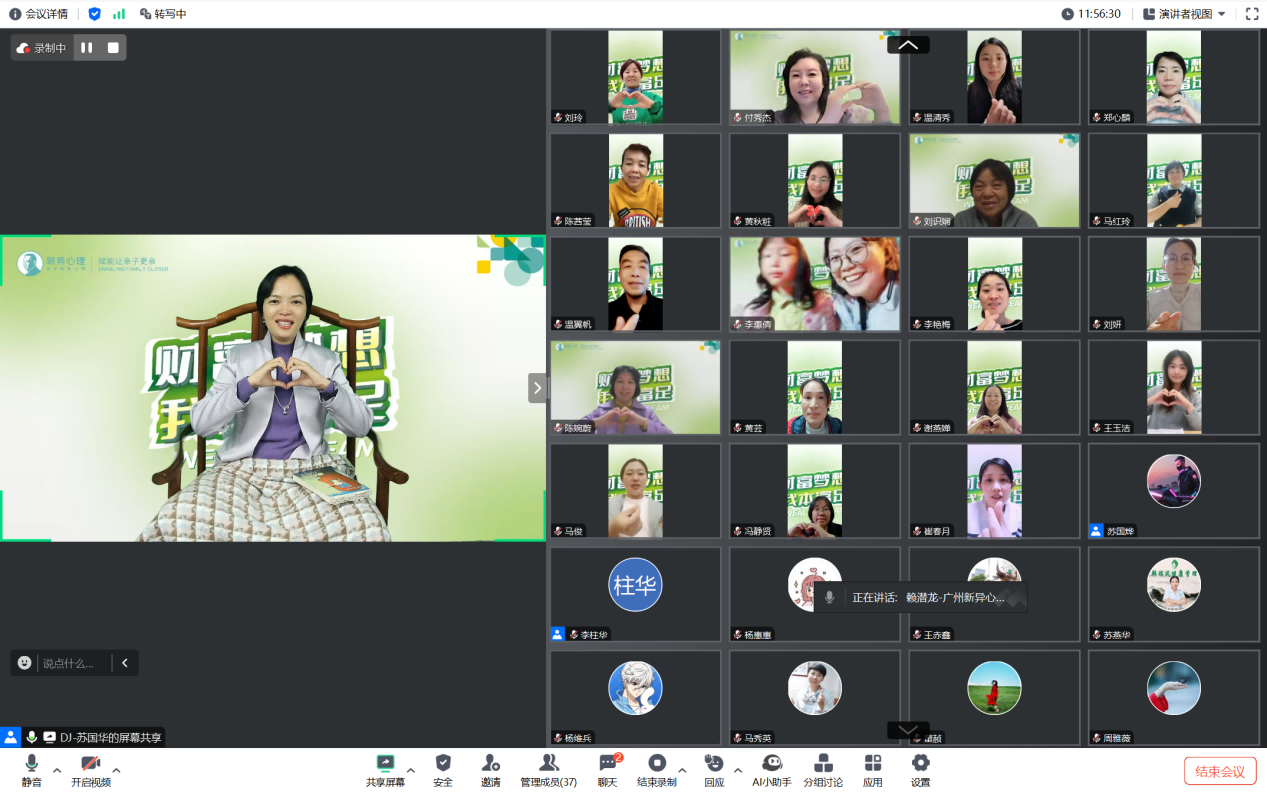
Task: Open the 邀请 invite dialog
Action: (490, 769)
